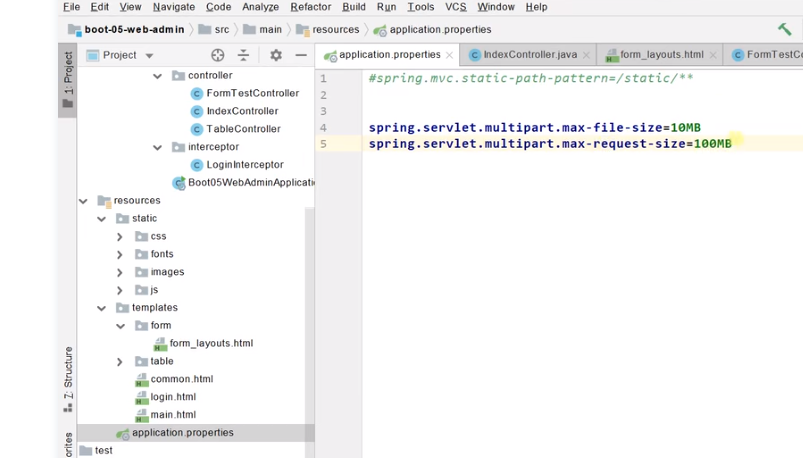
Task: Open the Window menu
Action: coord(496,7)
